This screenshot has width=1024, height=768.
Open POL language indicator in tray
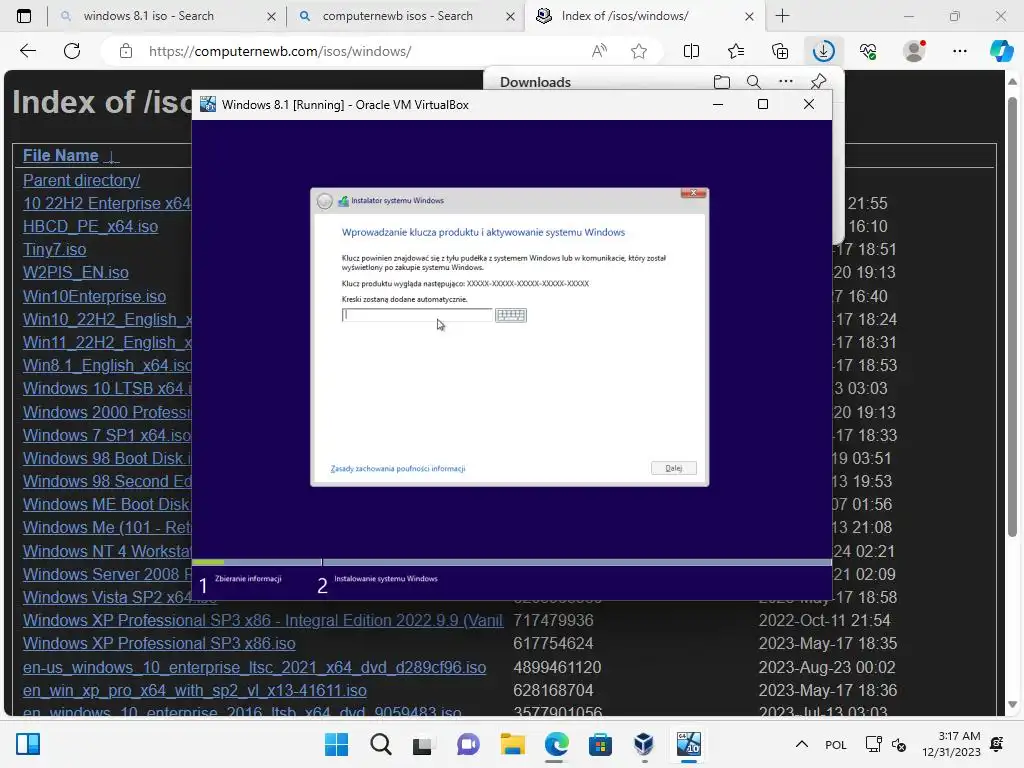pos(835,744)
